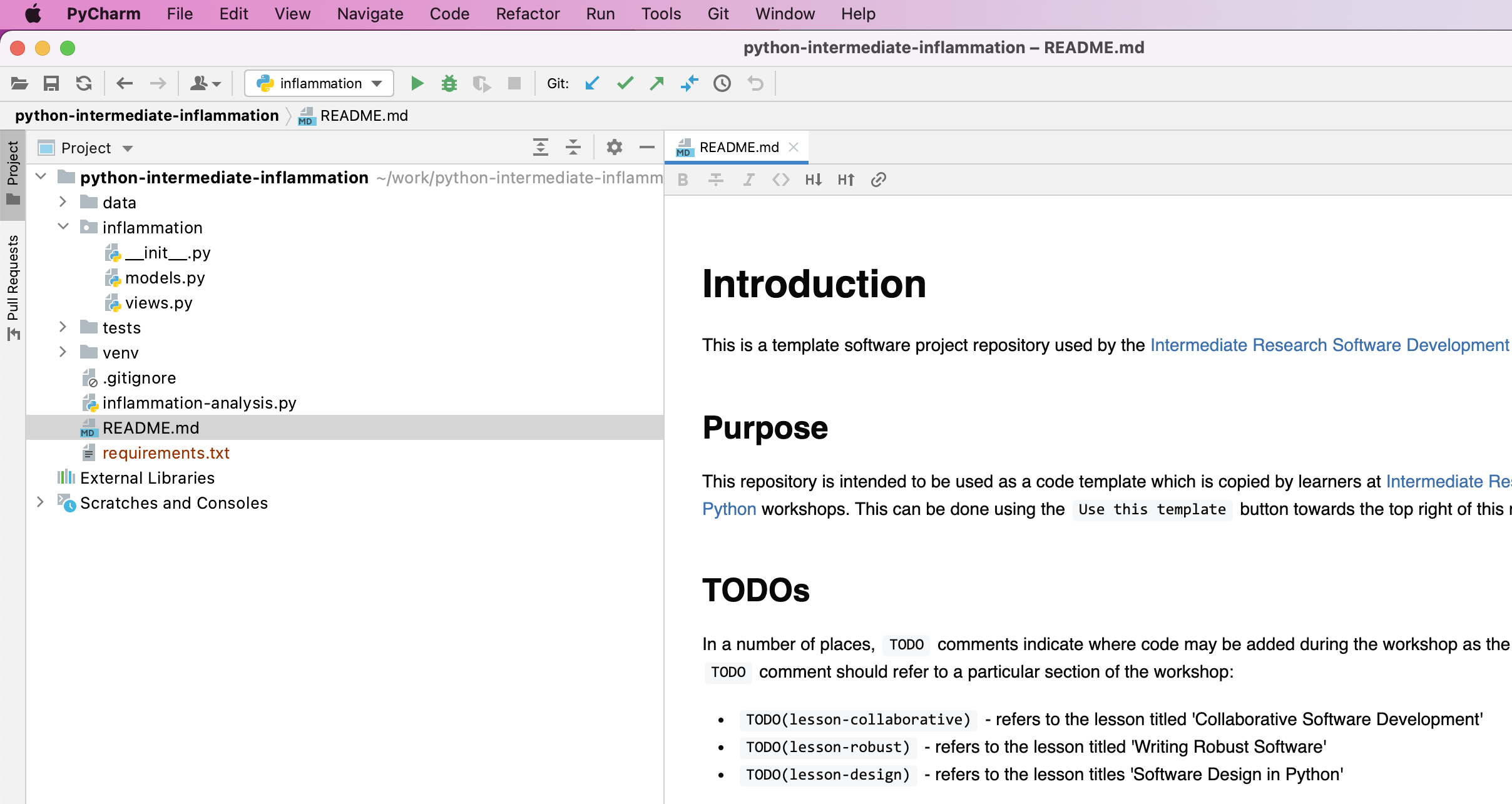Apply bold formatting in the Markdown toolbar
Viewport: 1512px width, 804px height.
682,180
